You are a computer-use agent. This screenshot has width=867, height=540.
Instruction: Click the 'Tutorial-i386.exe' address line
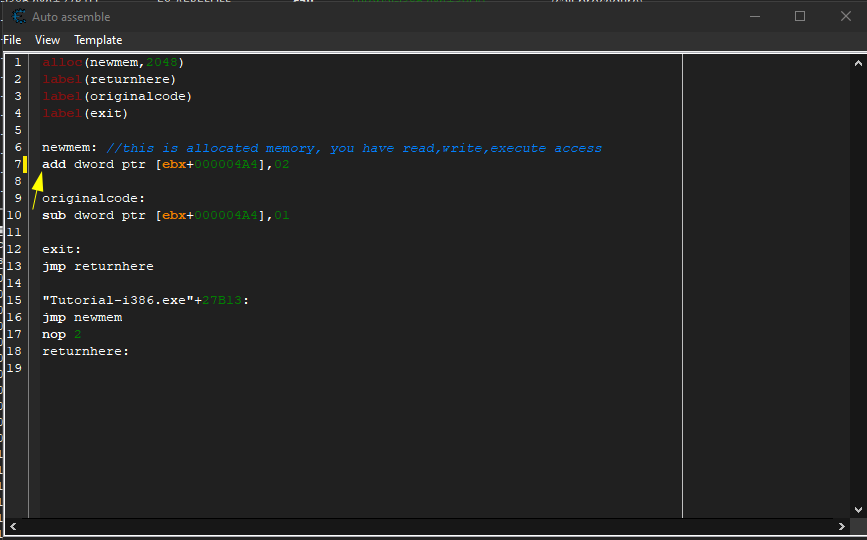click(x=145, y=300)
